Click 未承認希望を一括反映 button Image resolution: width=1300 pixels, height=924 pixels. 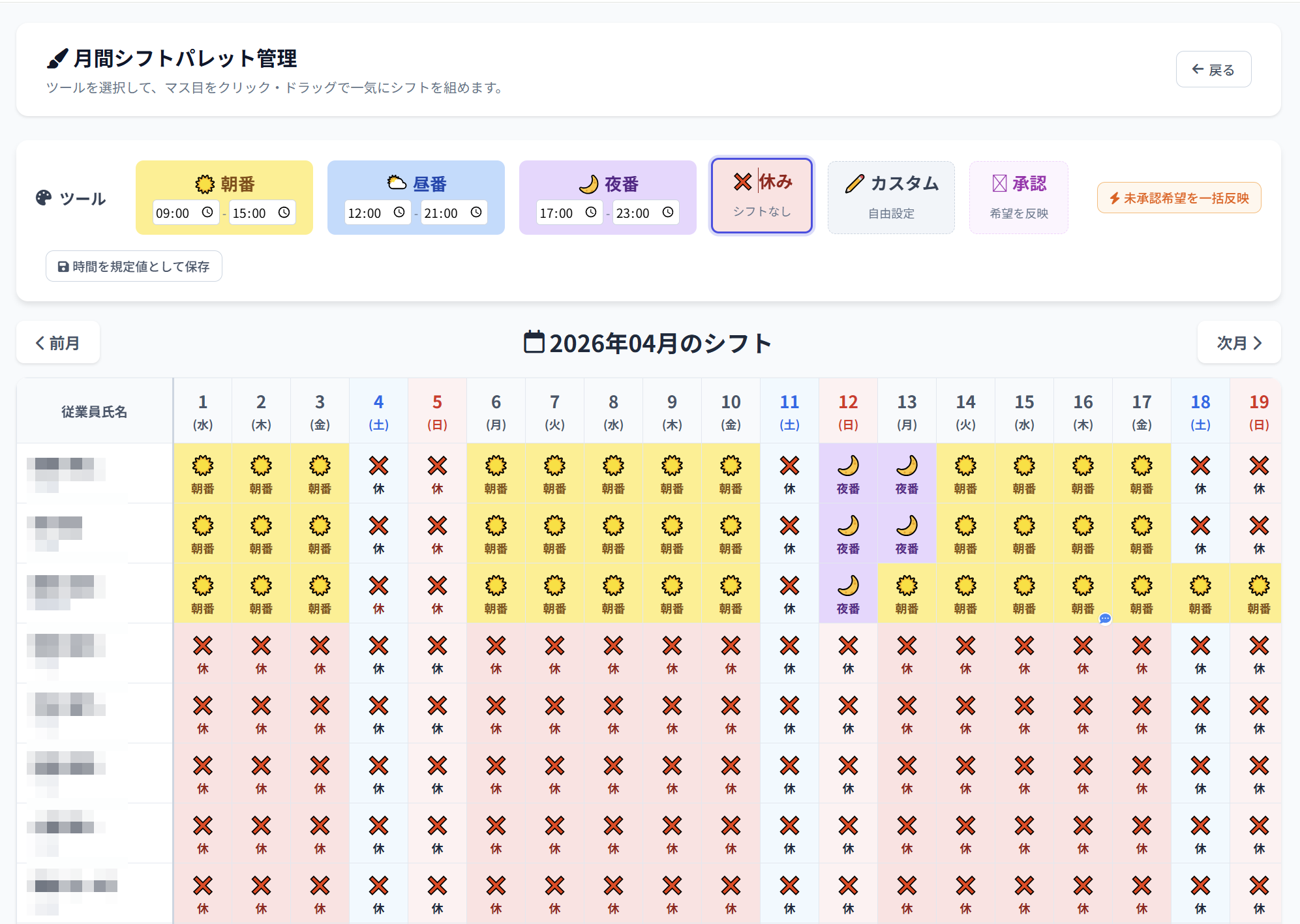1179,198
